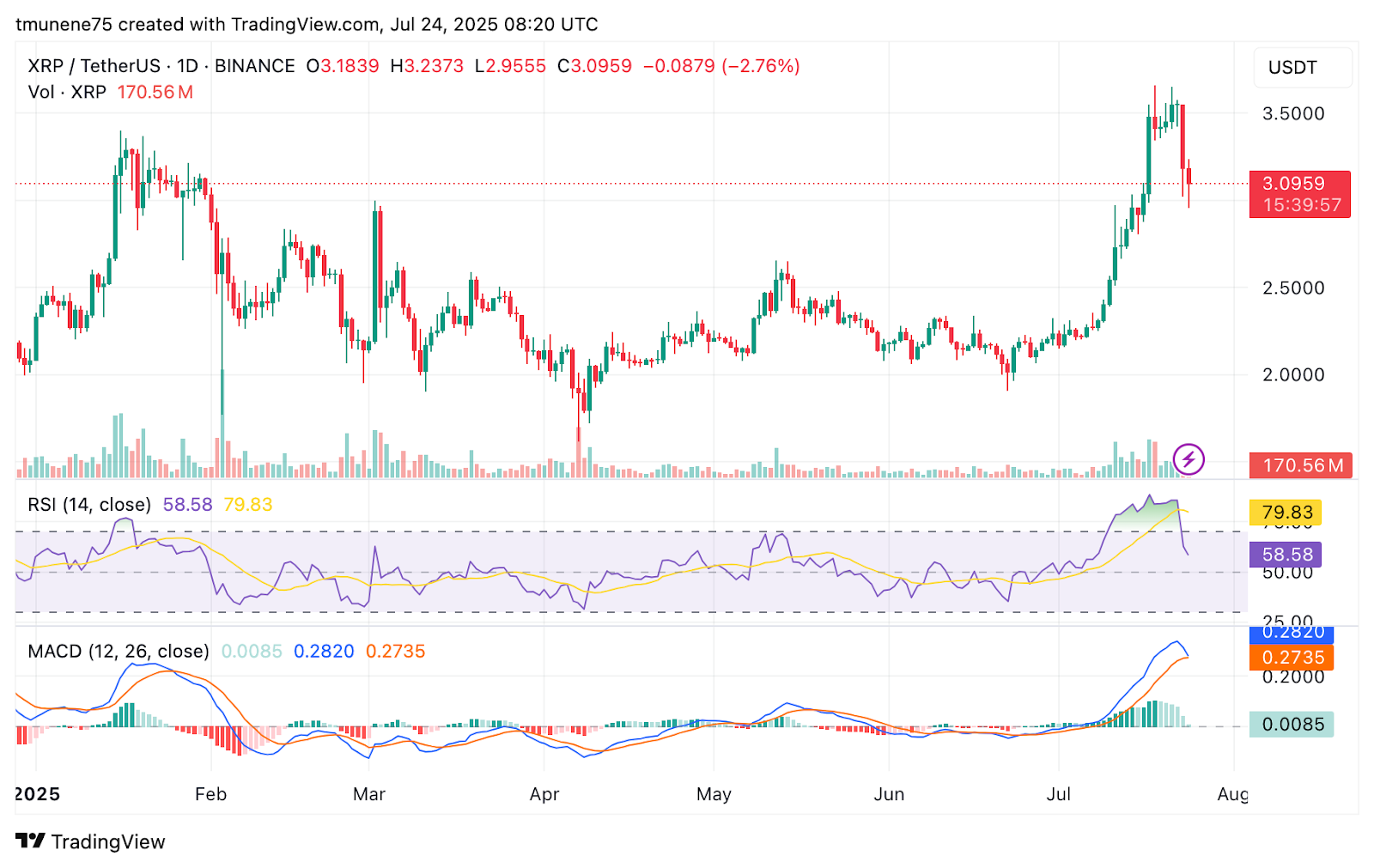Click the countdown timer 15:39:57
The width and height of the screenshot is (1374, 868).
pos(1301,205)
